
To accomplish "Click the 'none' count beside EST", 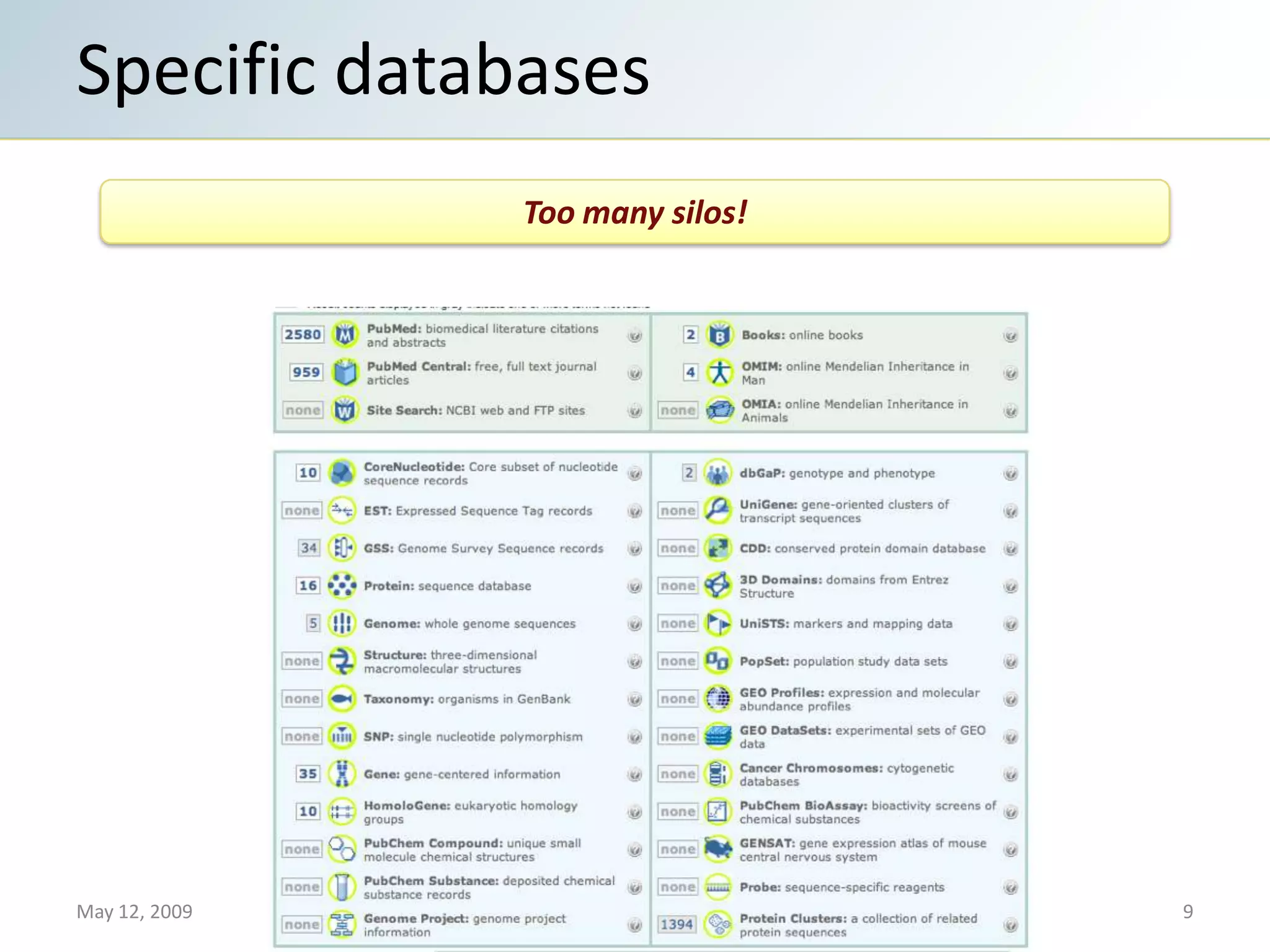I will tap(302, 511).
